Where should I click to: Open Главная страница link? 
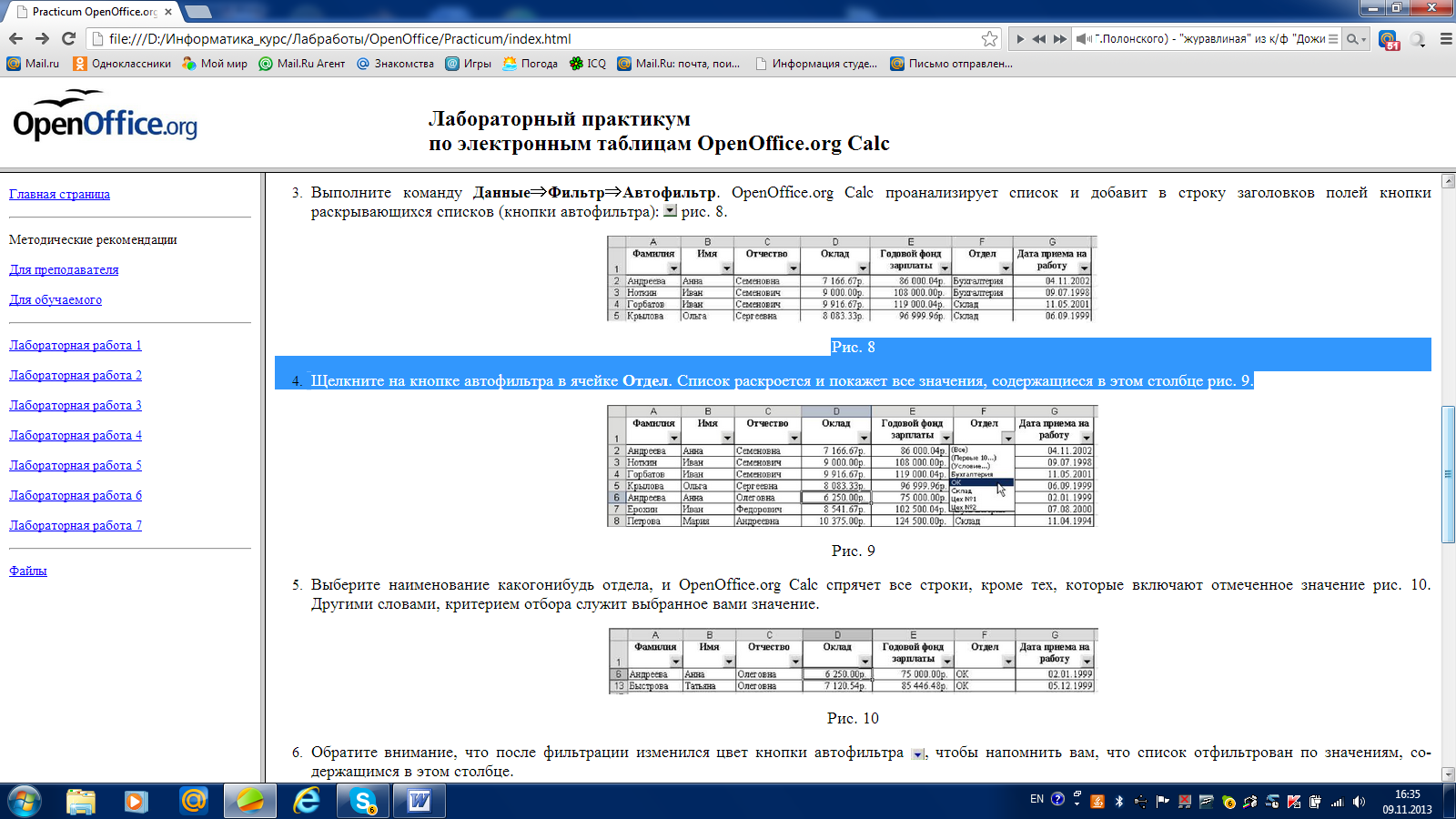click(x=59, y=194)
